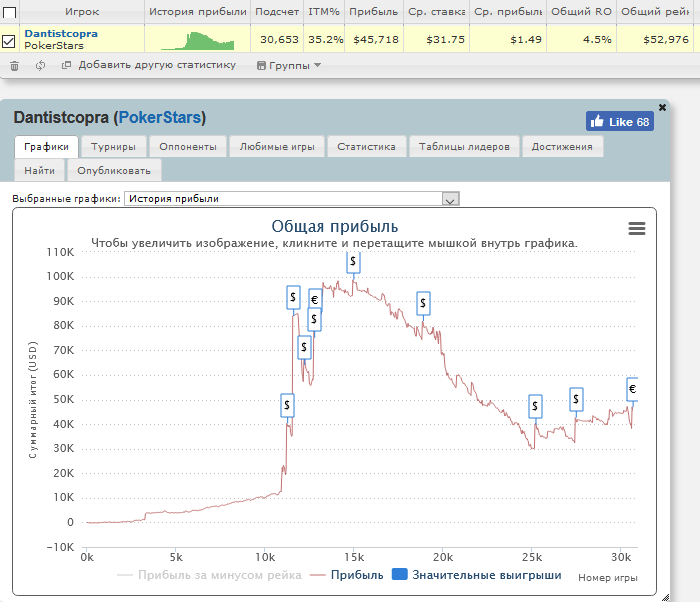
Task: Click the Общая прибыль chart title
Action: coord(335,226)
